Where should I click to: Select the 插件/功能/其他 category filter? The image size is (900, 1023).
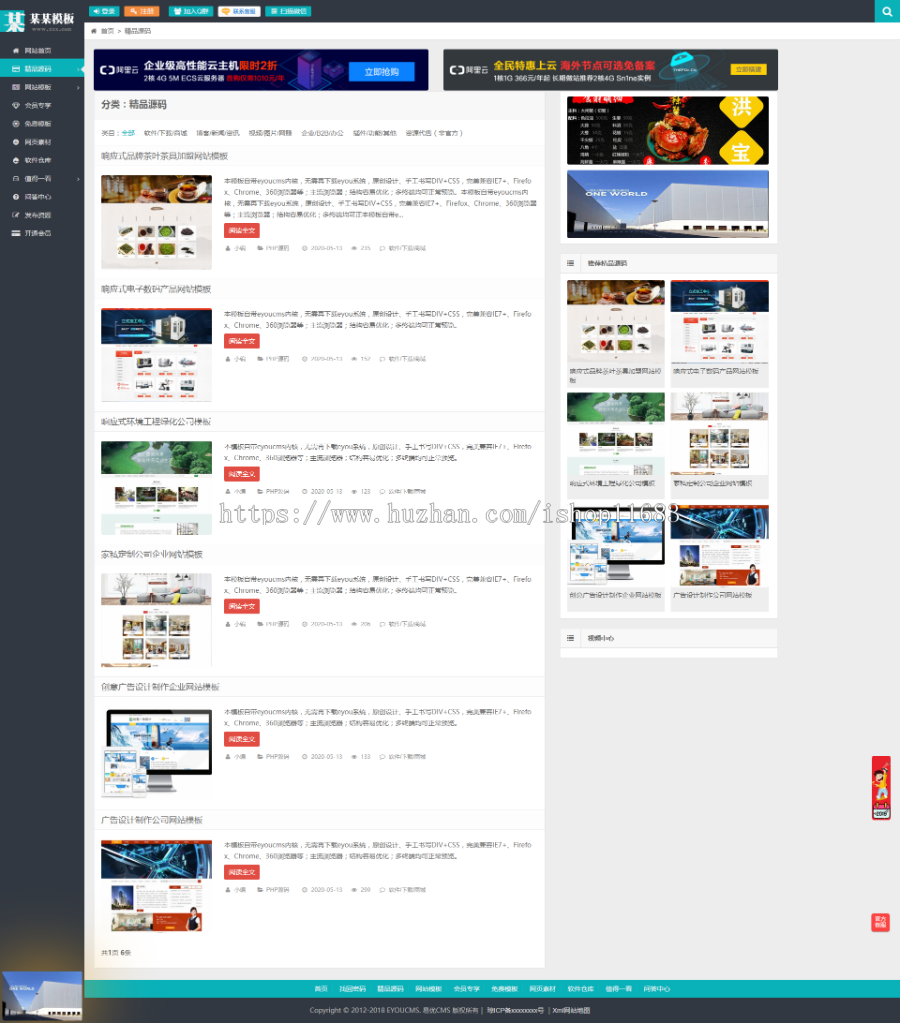[375, 133]
